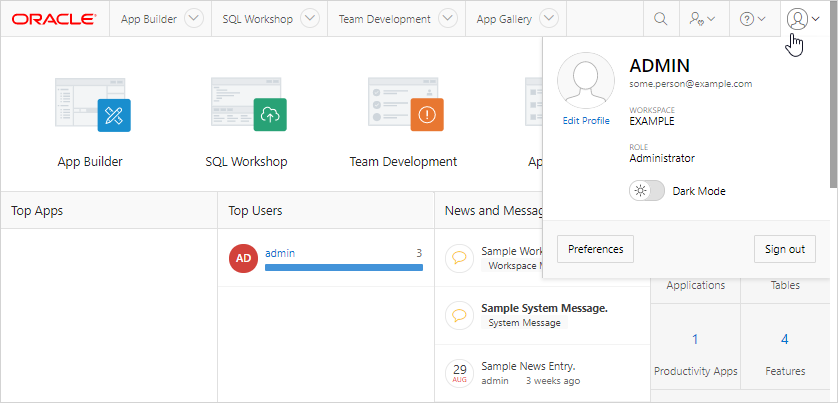Open the Team Development menu tab

click(x=384, y=19)
